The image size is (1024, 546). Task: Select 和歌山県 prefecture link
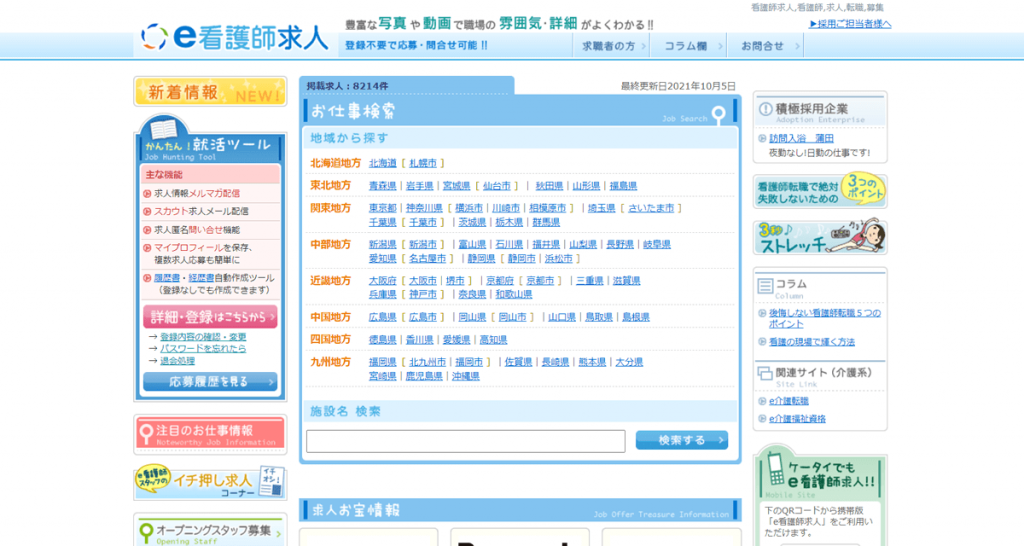point(514,295)
